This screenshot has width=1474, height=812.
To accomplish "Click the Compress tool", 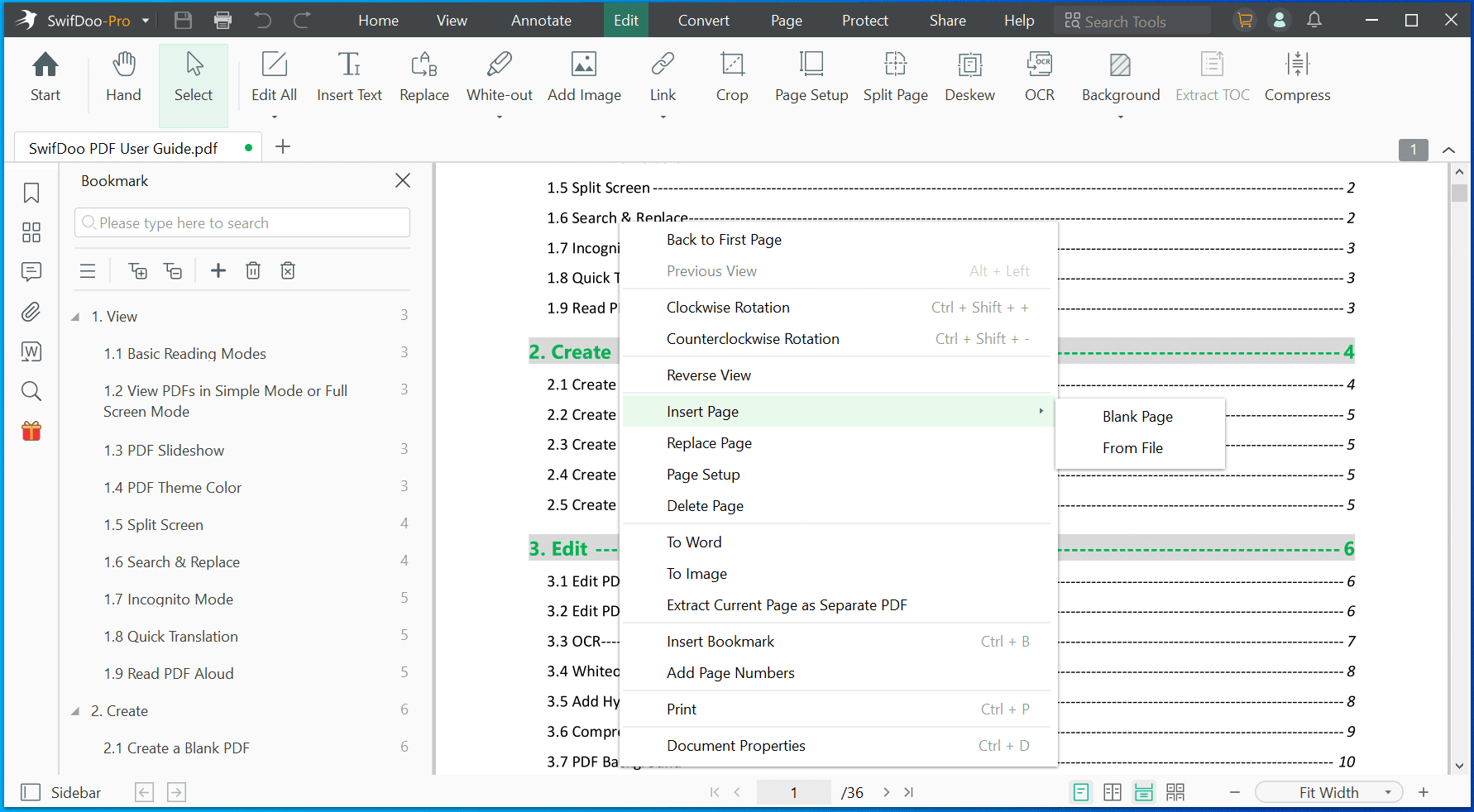I will (1297, 77).
